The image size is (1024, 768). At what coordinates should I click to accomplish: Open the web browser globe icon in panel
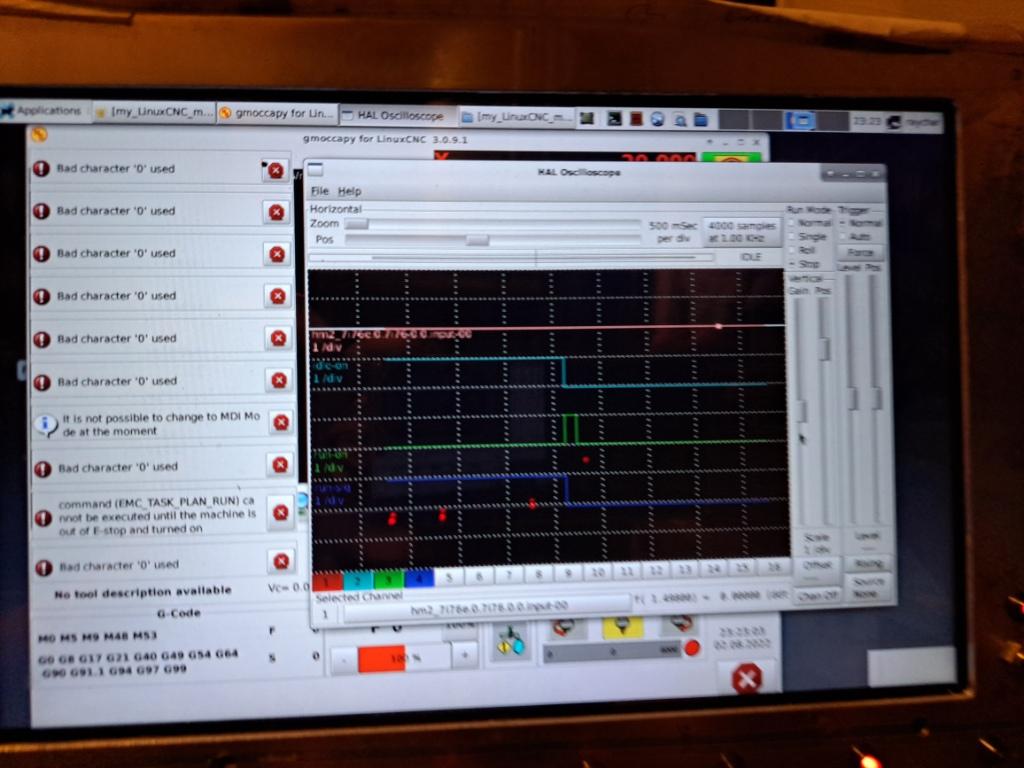coord(658,119)
